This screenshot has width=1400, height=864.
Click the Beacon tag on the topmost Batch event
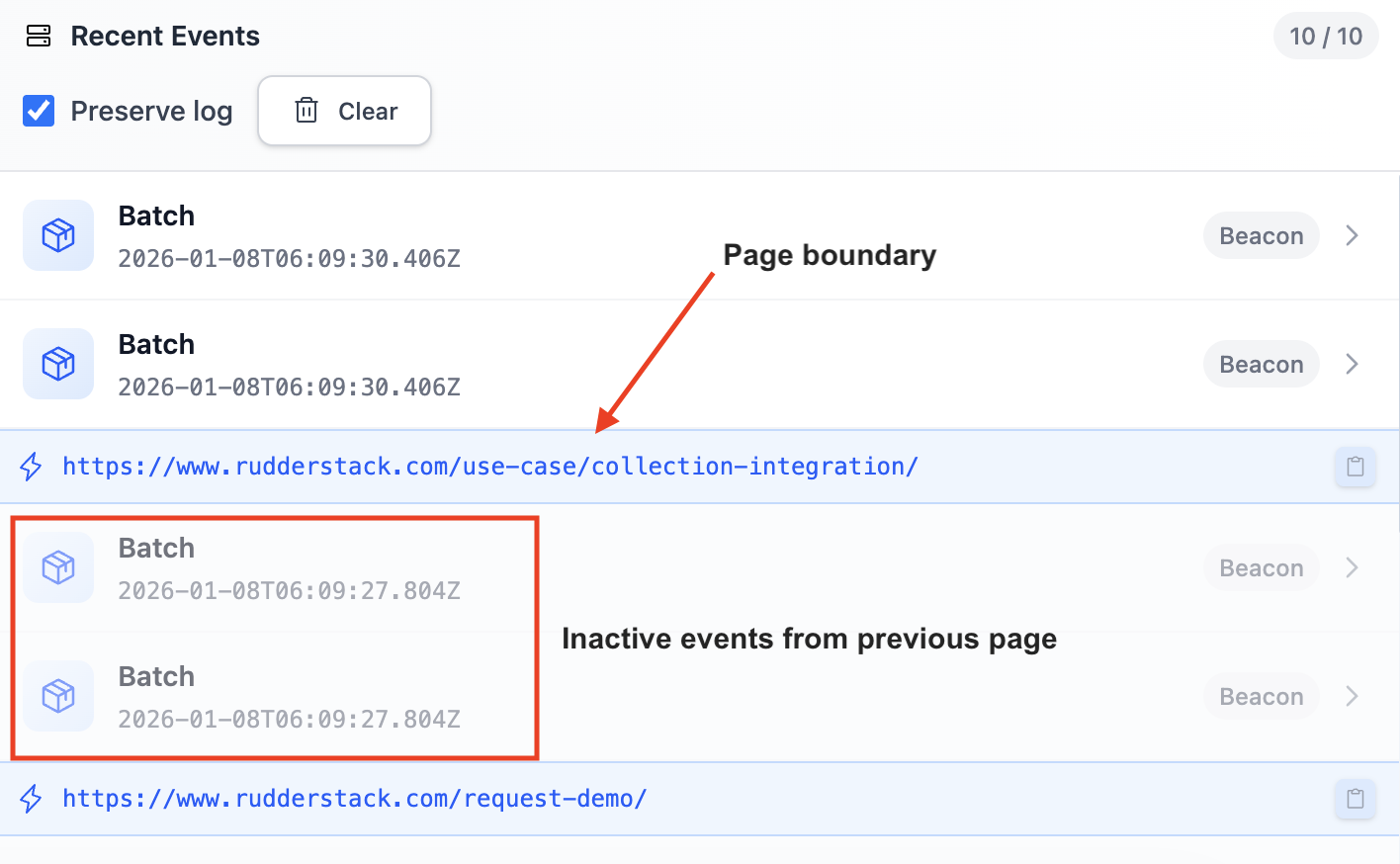click(x=1261, y=235)
